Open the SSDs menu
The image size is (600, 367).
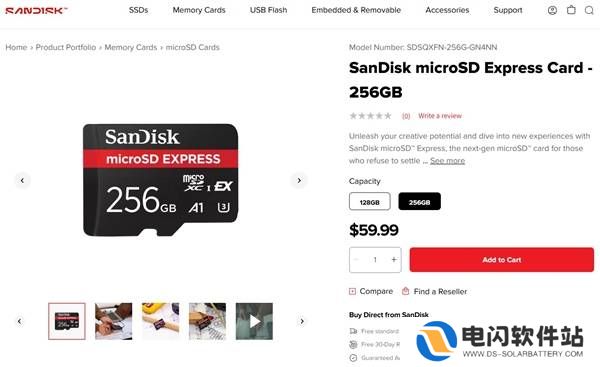pos(139,10)
